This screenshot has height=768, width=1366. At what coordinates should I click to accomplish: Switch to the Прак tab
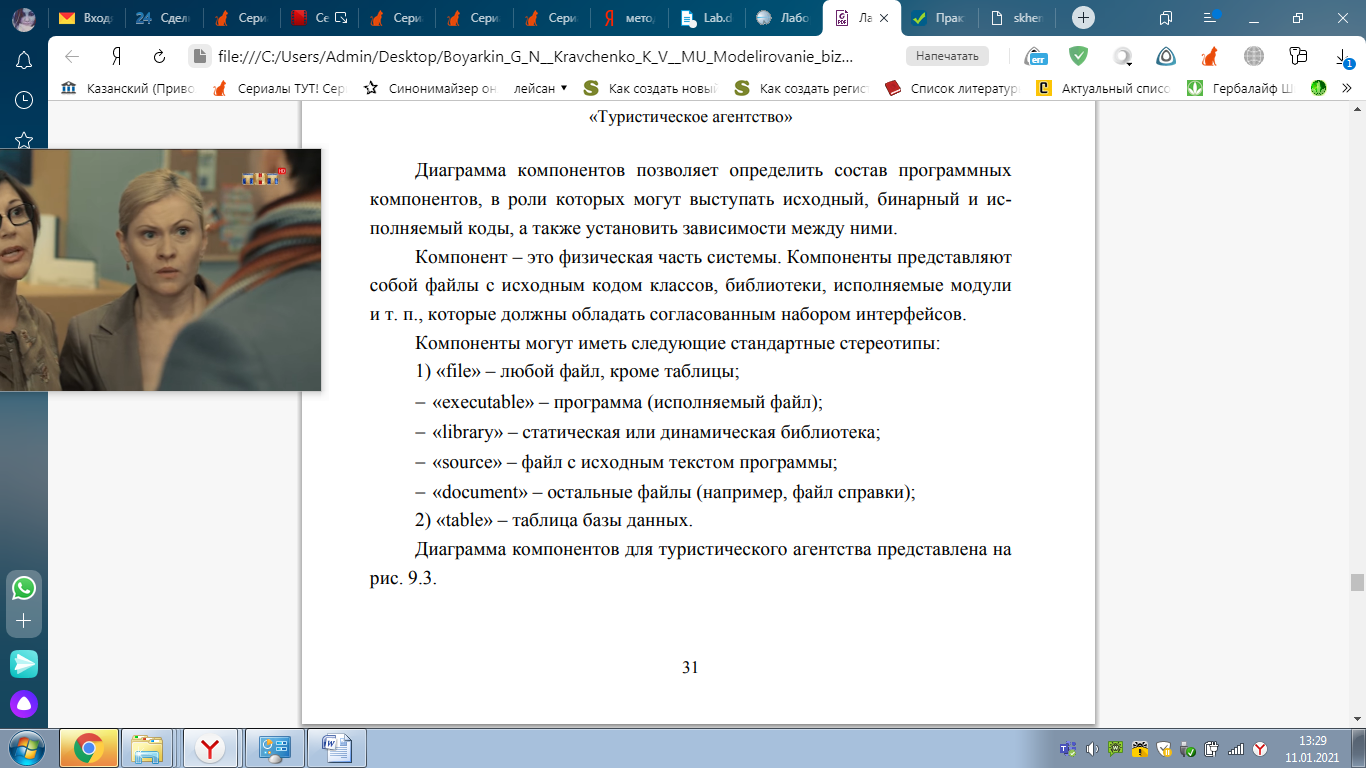coord(940,18)
